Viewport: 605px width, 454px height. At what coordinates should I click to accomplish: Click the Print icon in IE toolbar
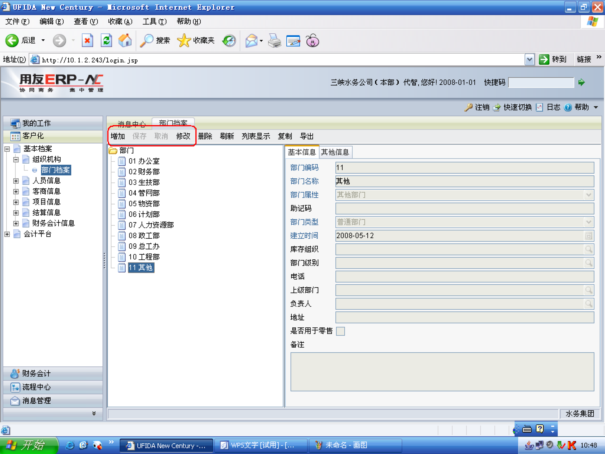[x=274, y=41]
